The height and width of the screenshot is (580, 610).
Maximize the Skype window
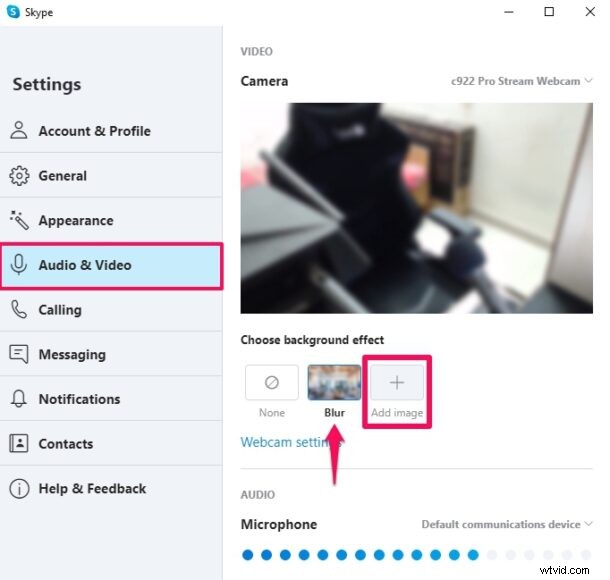pos(549,12)
